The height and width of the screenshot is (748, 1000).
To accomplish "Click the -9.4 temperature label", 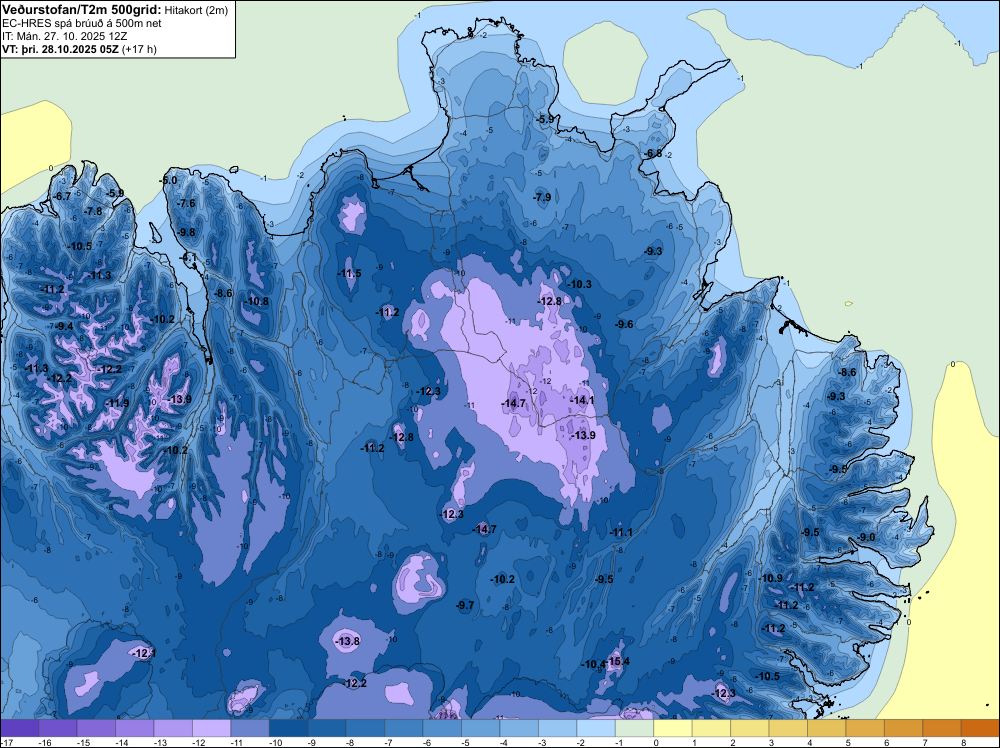I will click(64, 326).
